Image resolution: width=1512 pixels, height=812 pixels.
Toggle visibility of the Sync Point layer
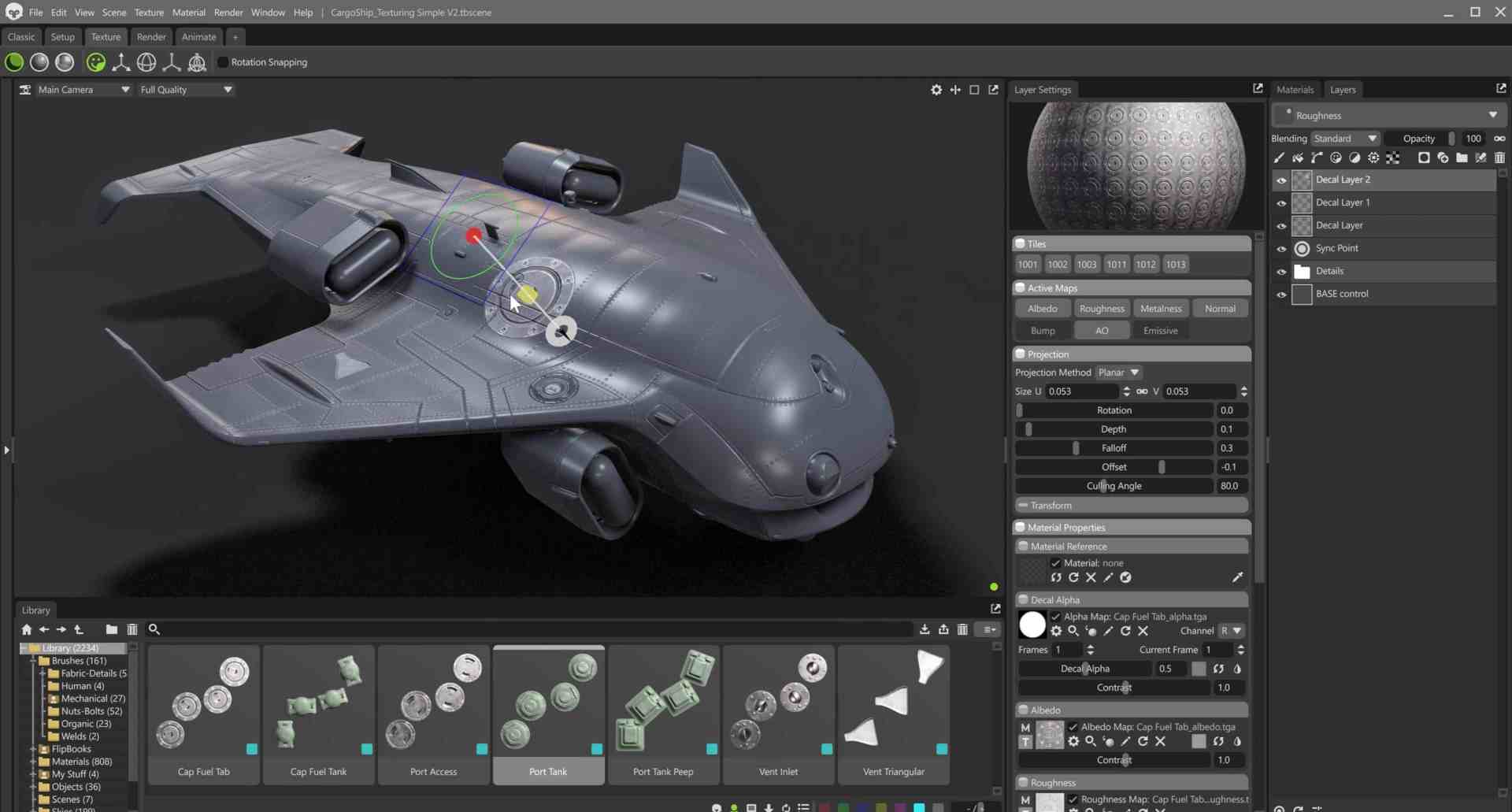pyautogui.click(x=1281, y=248)
